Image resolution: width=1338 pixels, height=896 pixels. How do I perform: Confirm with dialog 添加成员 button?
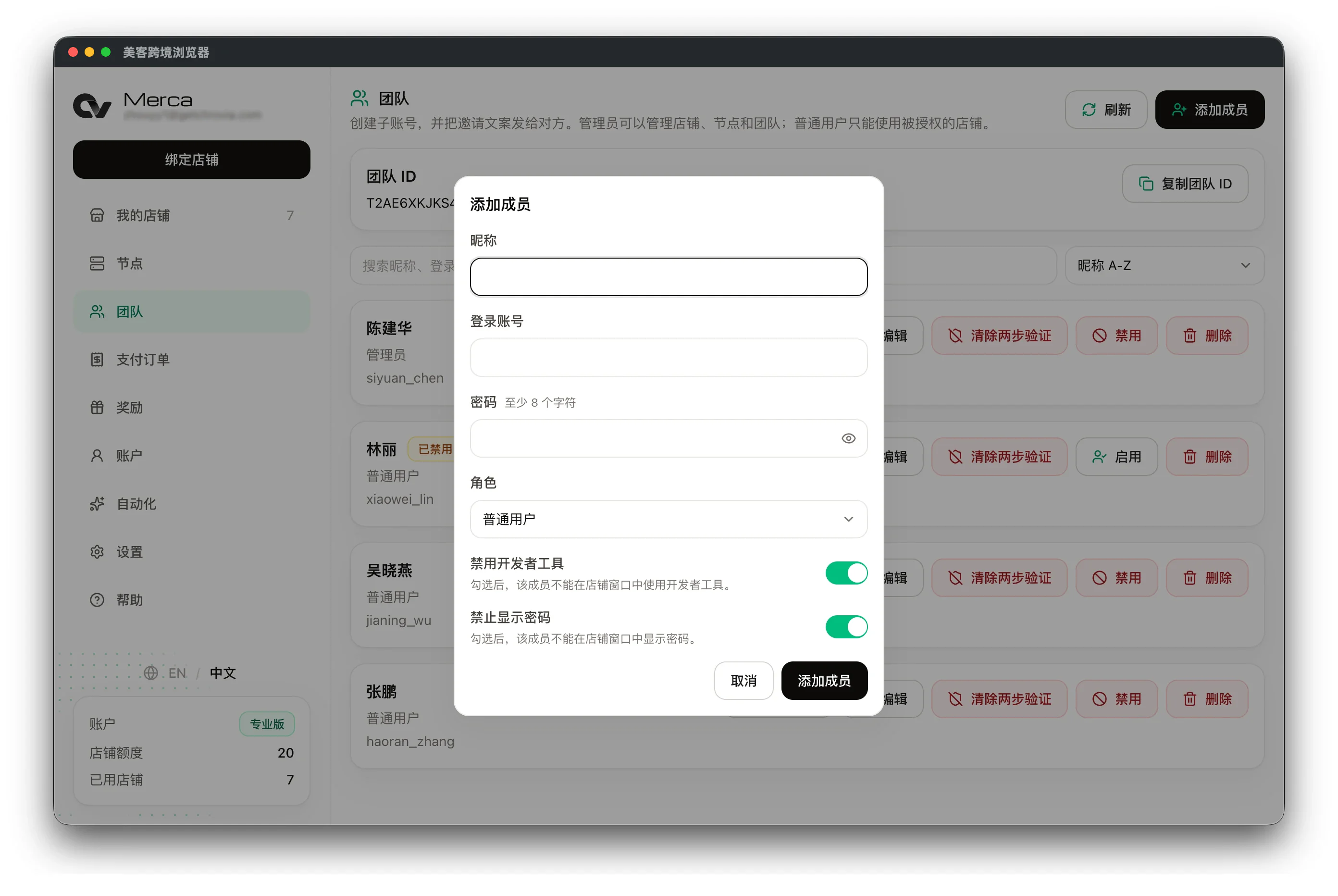pos(824,681)
